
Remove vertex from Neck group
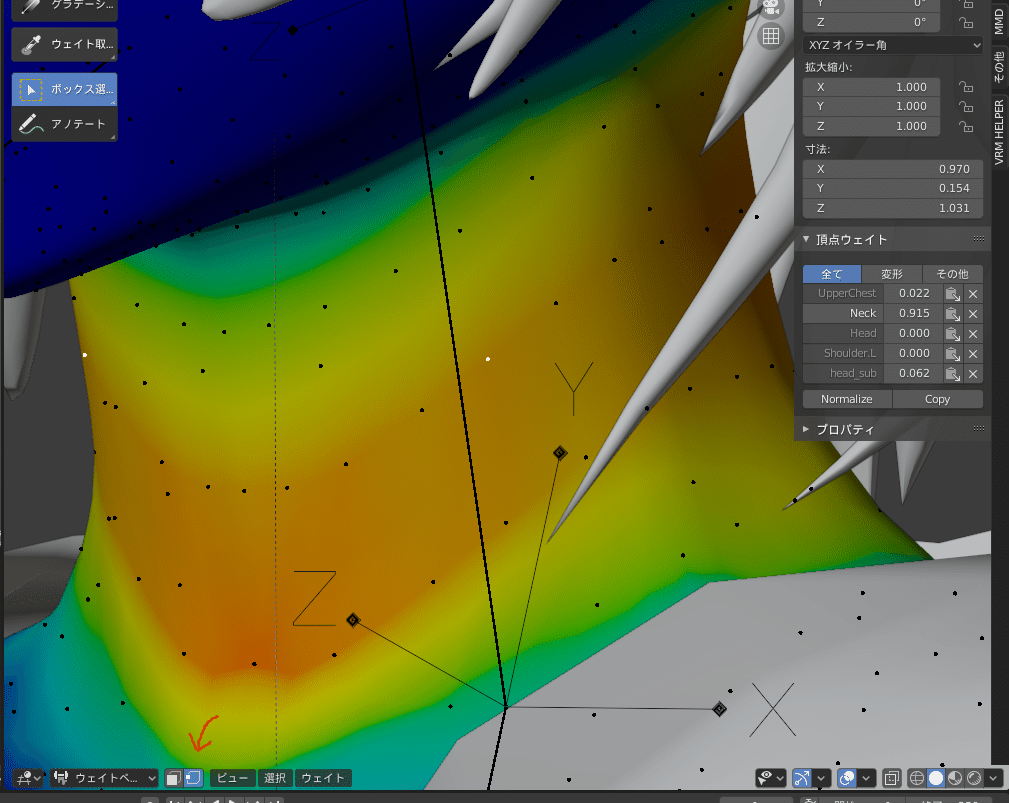973,314
